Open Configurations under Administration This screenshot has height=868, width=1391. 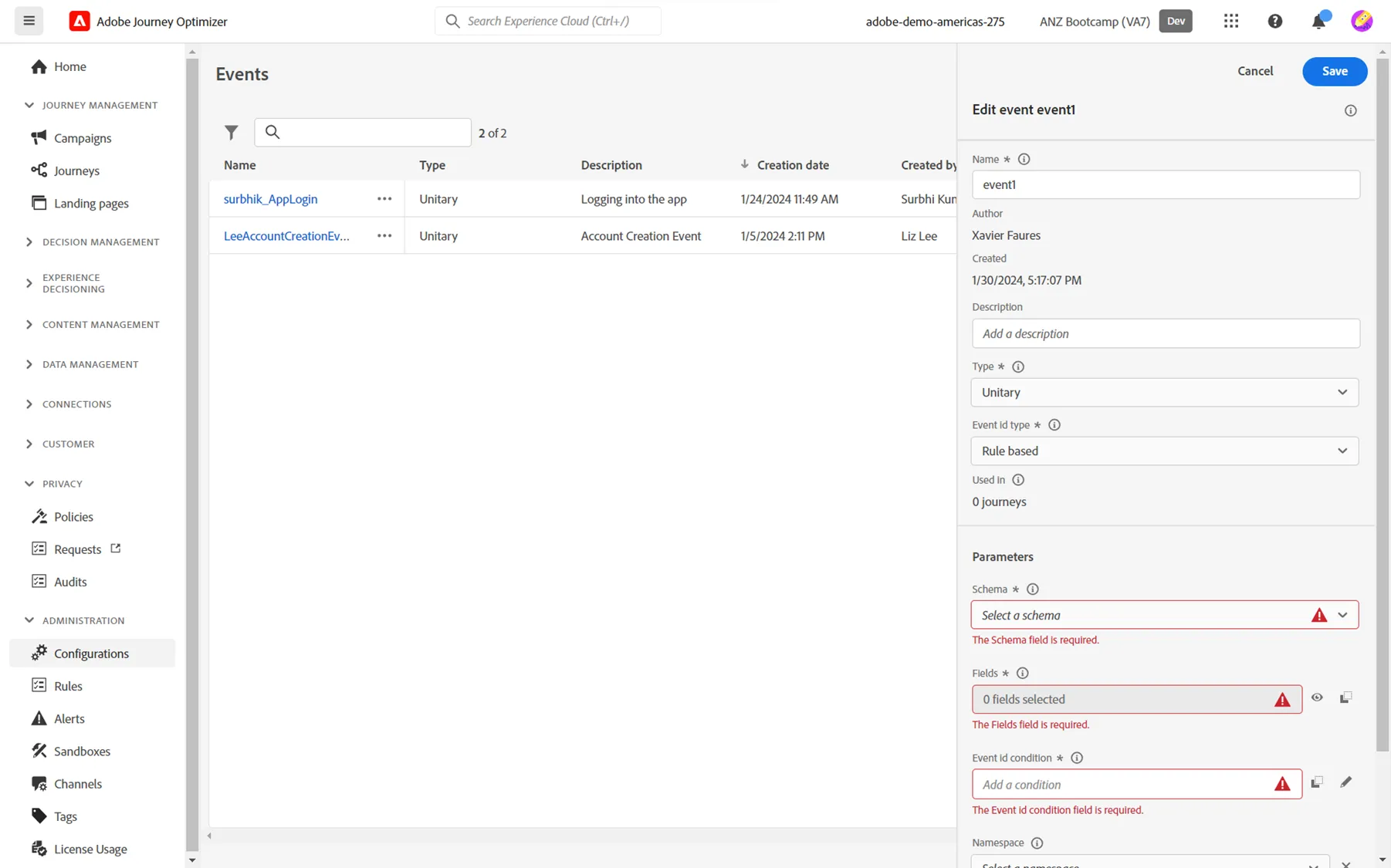[x=92, y=653]
